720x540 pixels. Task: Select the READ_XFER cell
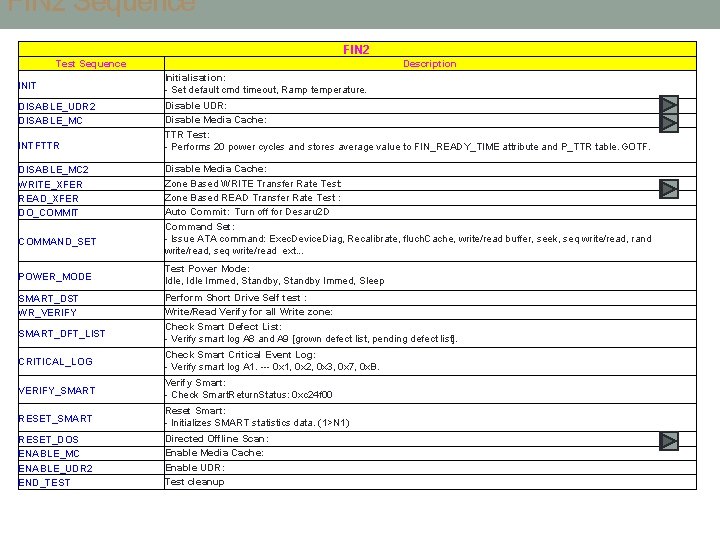click(91, 198)
